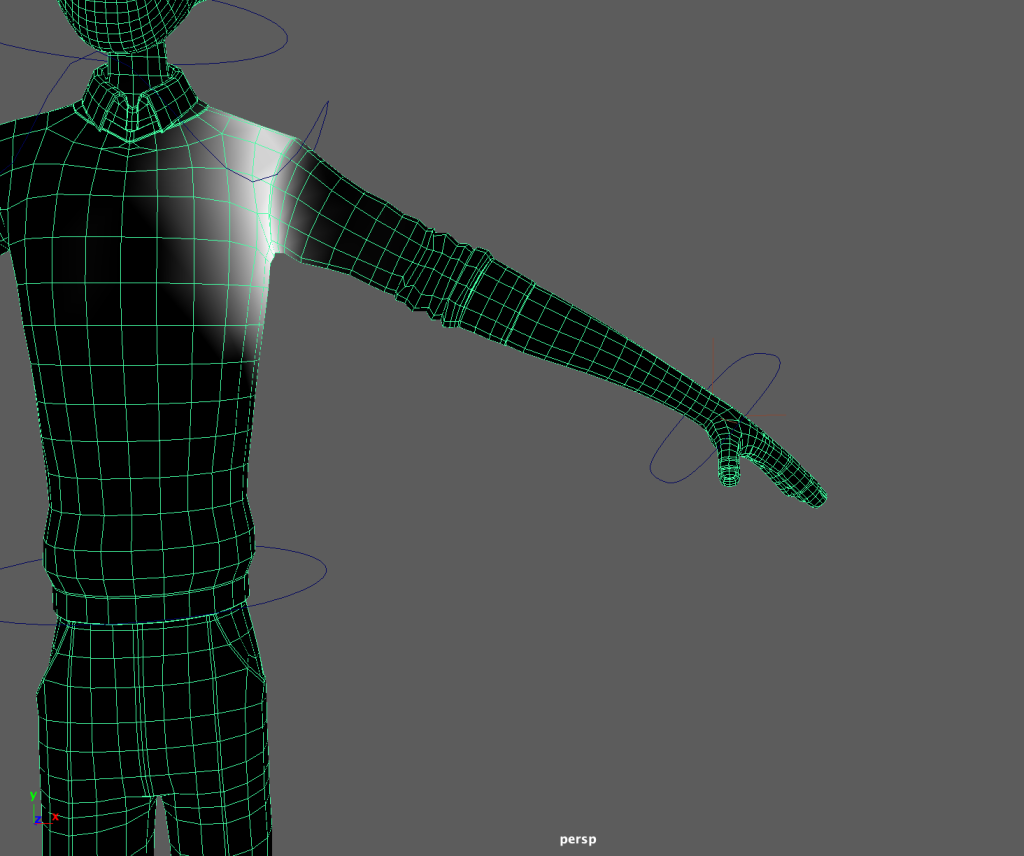Click the green Y axis on view gizmo
The image size is (1024, 856).
click(33, 797)
